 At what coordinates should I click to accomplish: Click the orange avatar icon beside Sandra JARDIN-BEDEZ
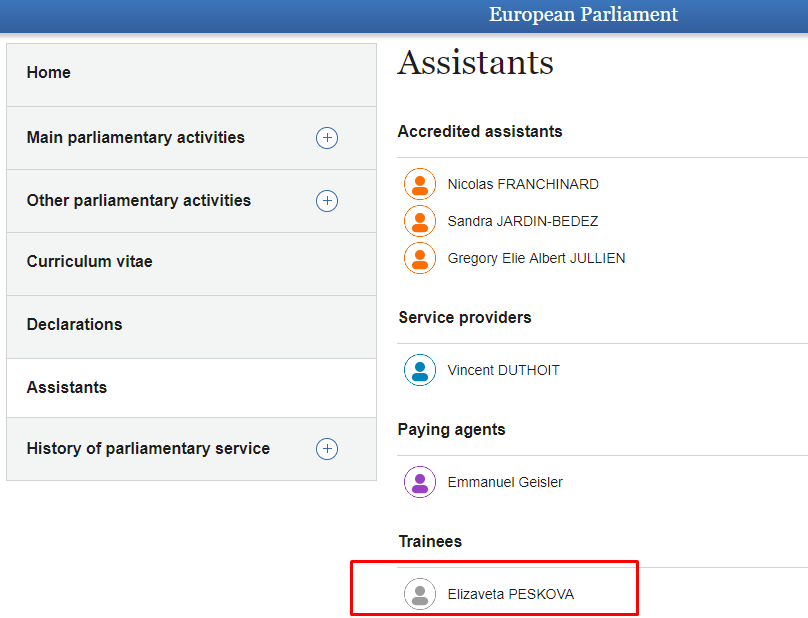[x=420, y=221]
